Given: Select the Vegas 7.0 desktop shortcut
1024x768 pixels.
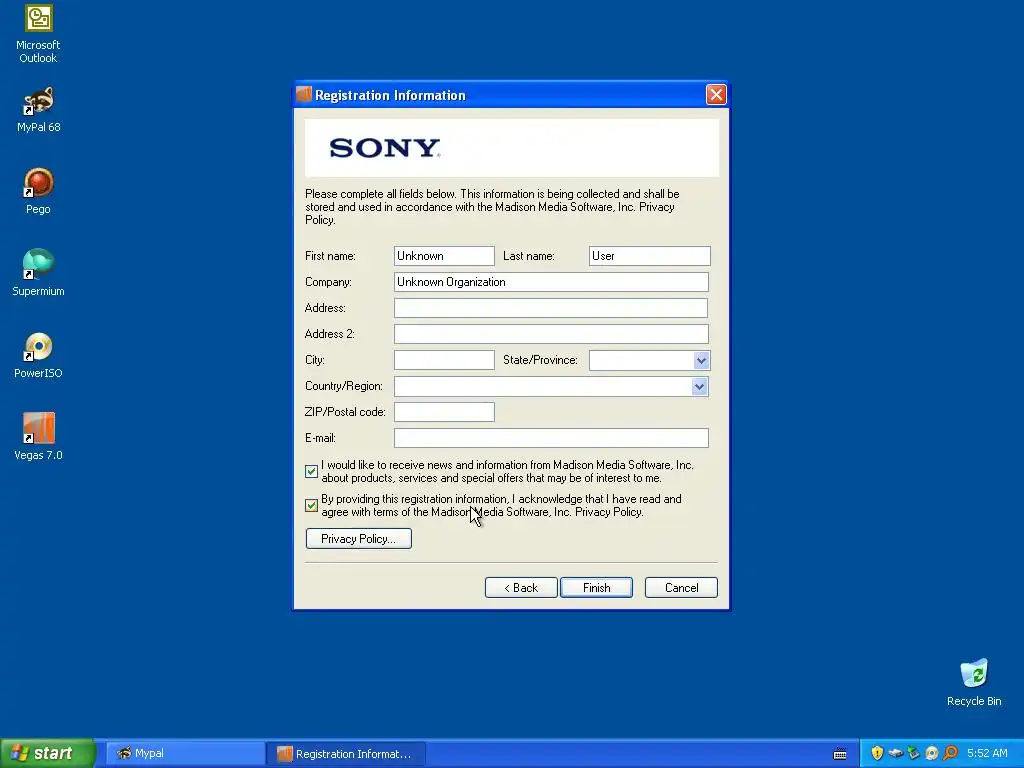Looking at the screenshot, I should (x=38, y=437).
